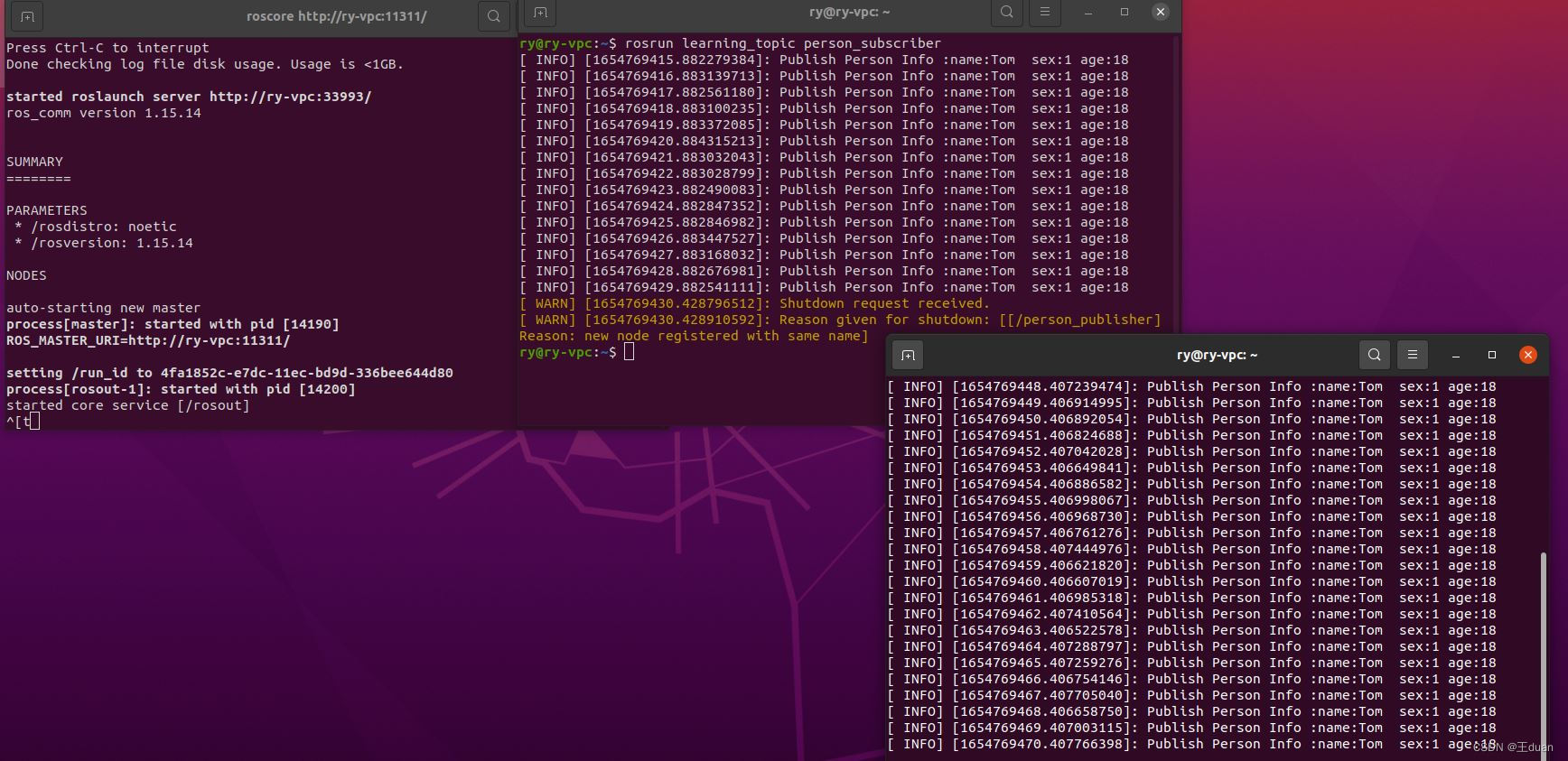Click setting /run_id line in roscore terminal

229,373
